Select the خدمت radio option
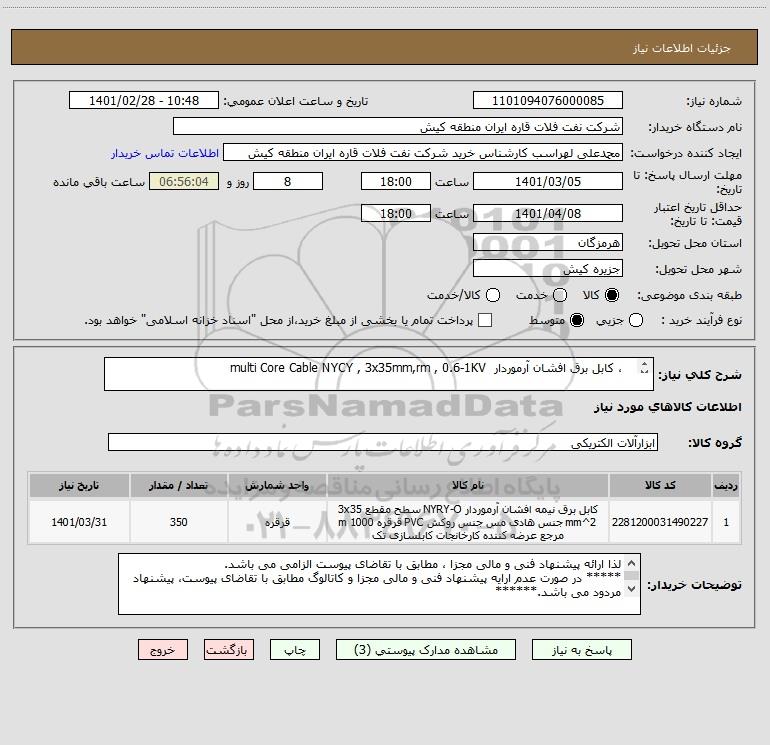The width and height of the screenshot is (770, 745). pyautogui.click(x=560, y=295)
